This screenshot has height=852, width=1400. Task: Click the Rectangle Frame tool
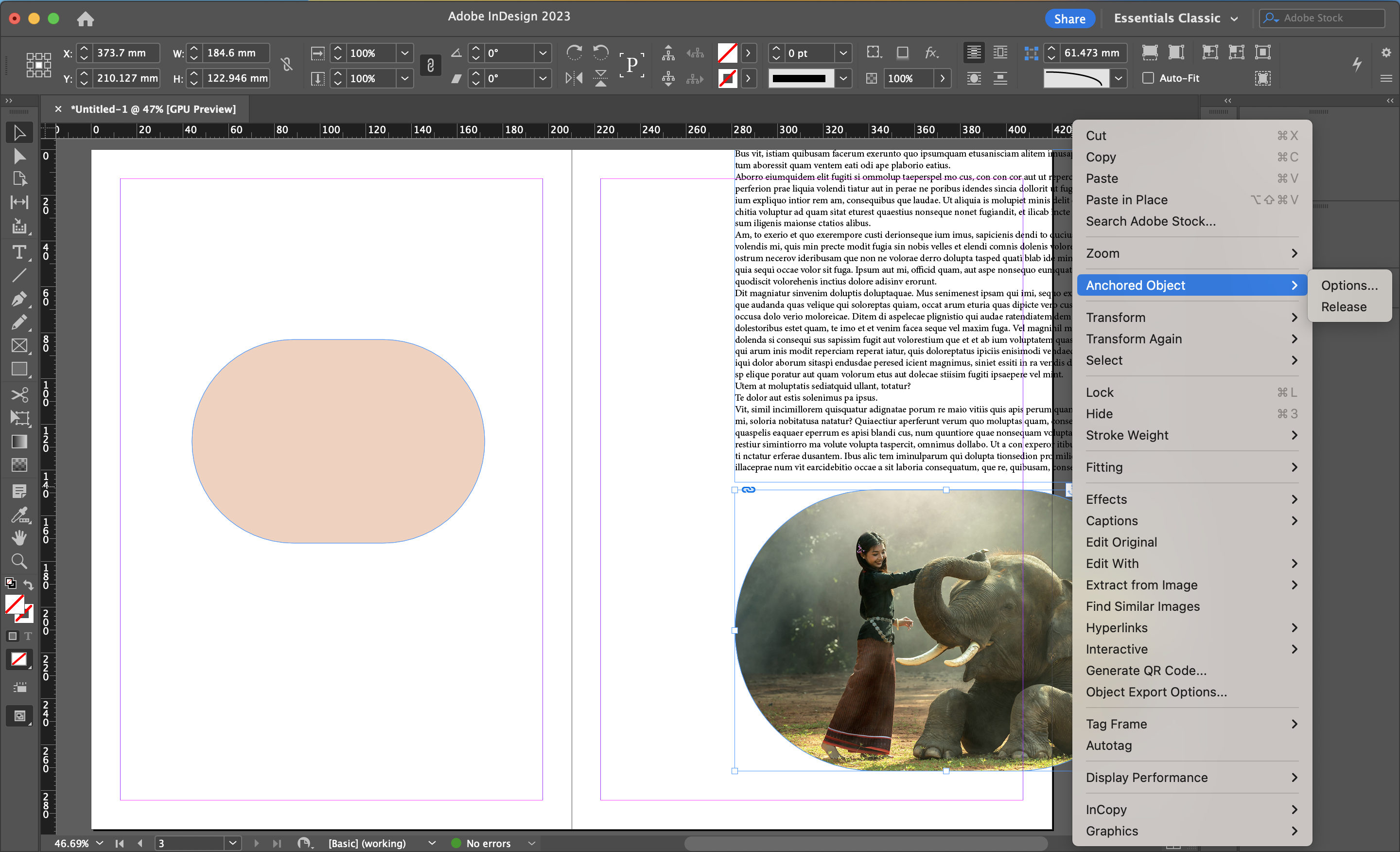19,346
